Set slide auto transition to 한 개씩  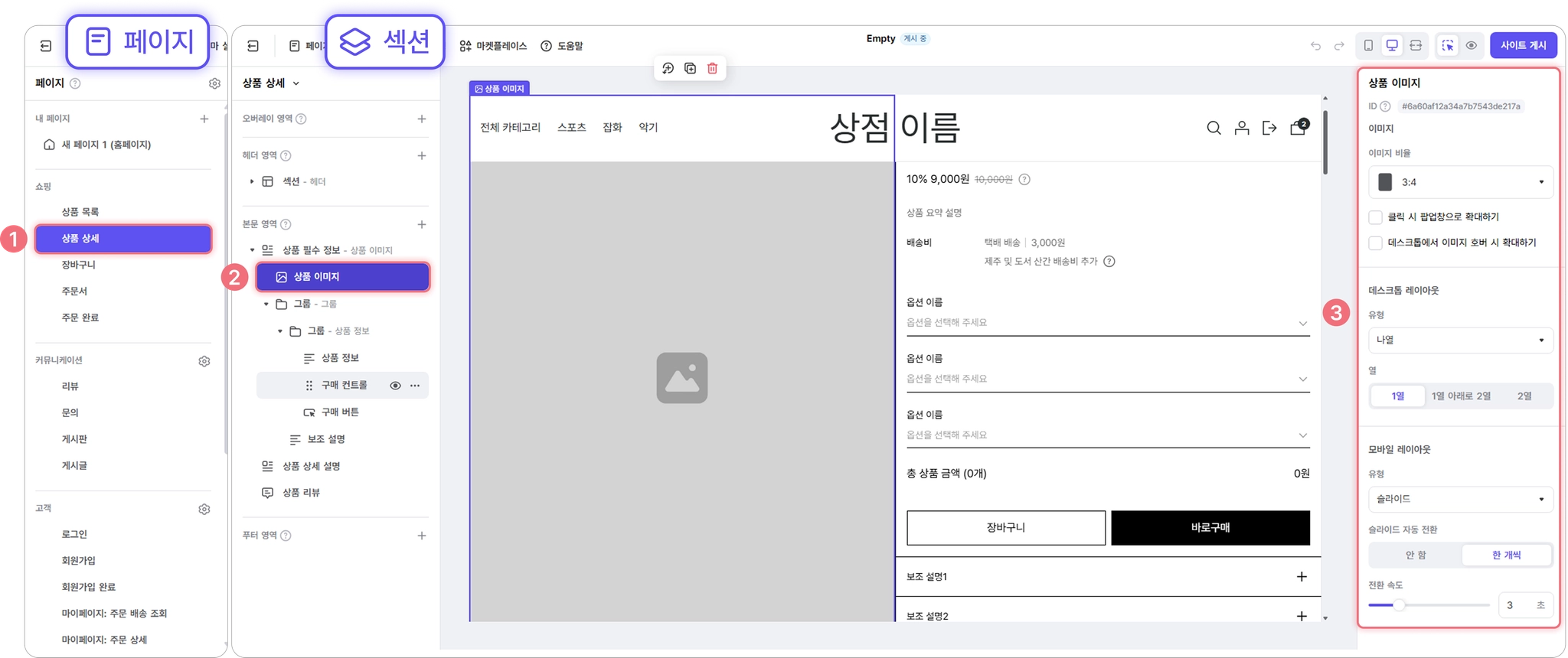[x=1507, y=555]
